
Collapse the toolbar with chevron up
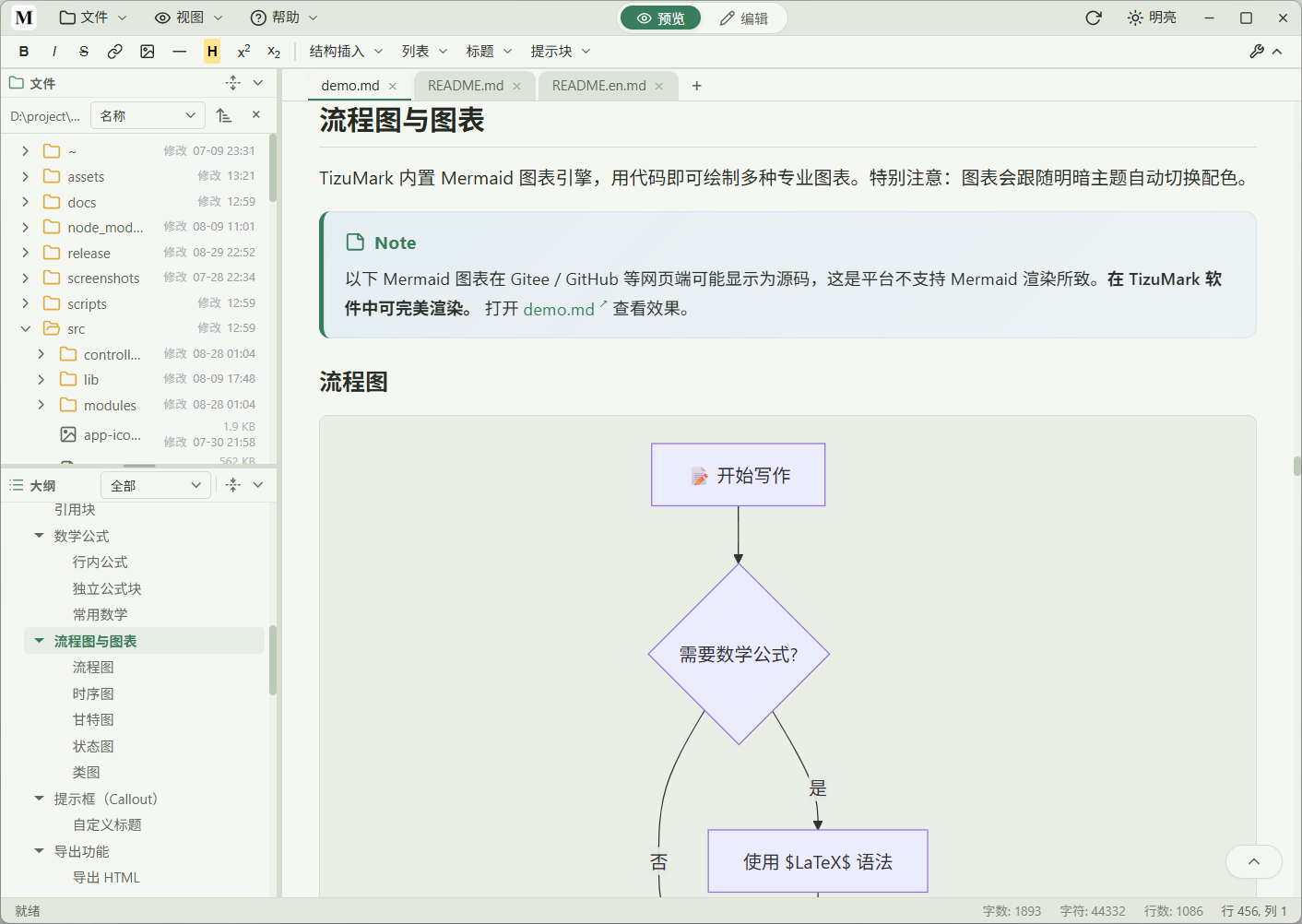tap(1277, 52)
